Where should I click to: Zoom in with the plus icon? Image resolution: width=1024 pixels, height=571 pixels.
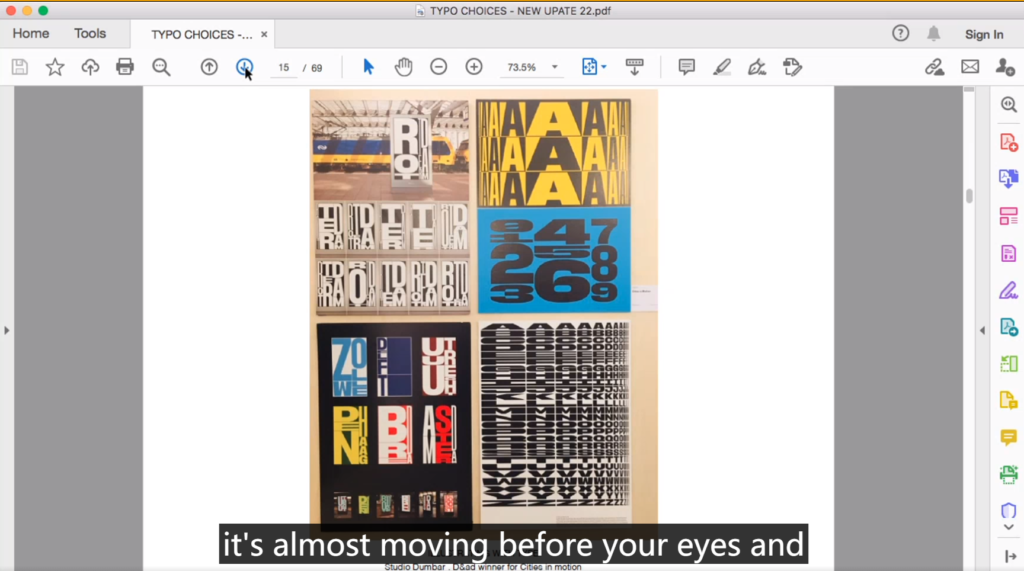pyautogui.click(x=474, y=67)
